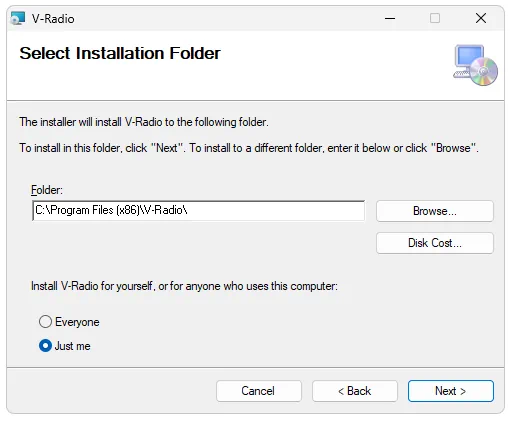The height and width of the screenshot is (422, 510).
Task: Click the V-Radio window title text
Action: [53, 19]
